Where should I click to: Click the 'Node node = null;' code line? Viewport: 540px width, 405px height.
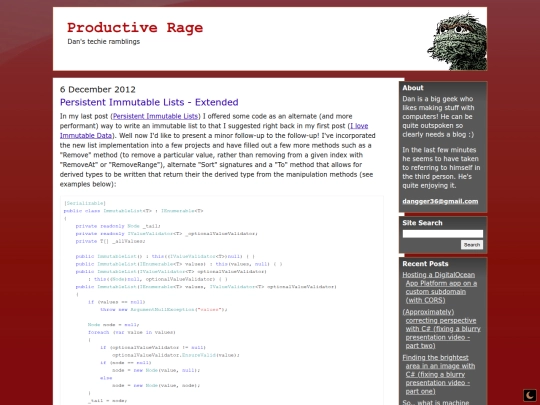114,324
